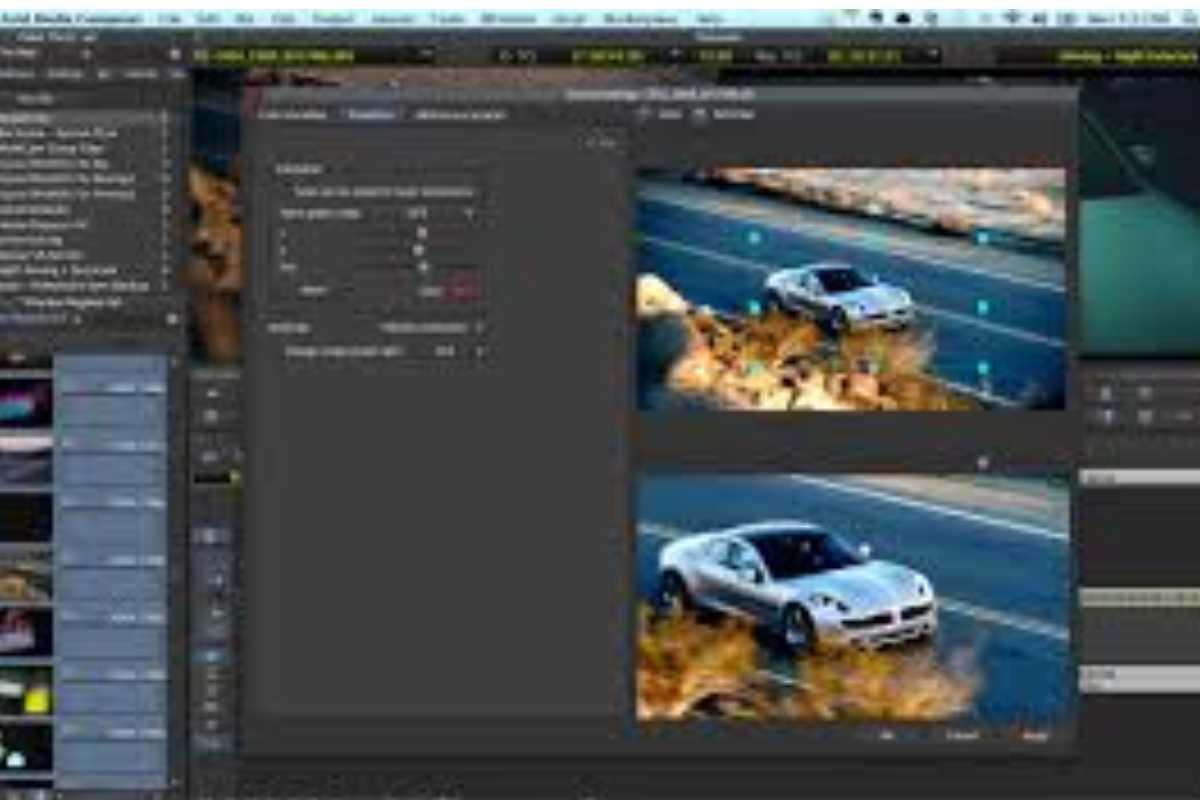Toggle the second checkbox above the source preview

click(699, 115)
